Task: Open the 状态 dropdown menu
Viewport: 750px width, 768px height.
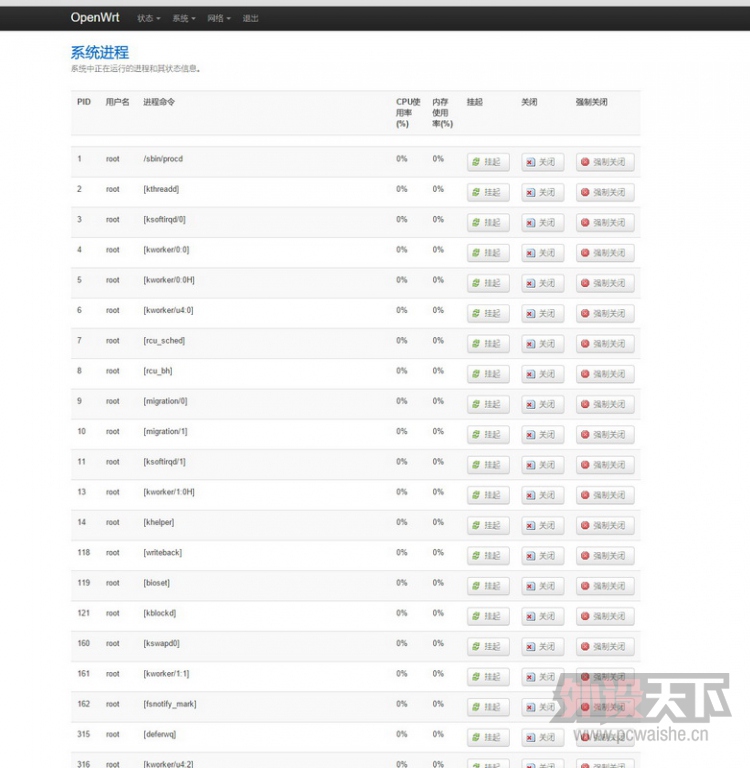Action: coord(149,19)
